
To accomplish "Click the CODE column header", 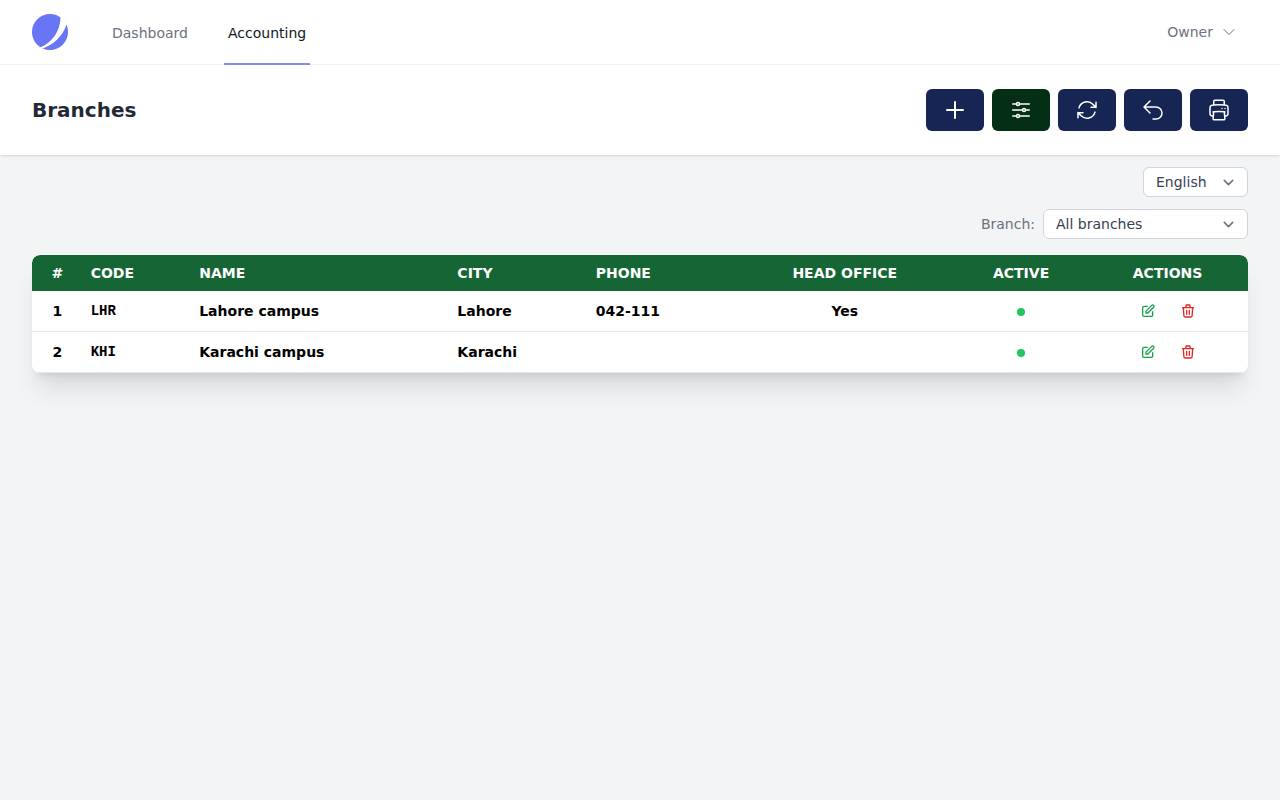I will [112, 273].
